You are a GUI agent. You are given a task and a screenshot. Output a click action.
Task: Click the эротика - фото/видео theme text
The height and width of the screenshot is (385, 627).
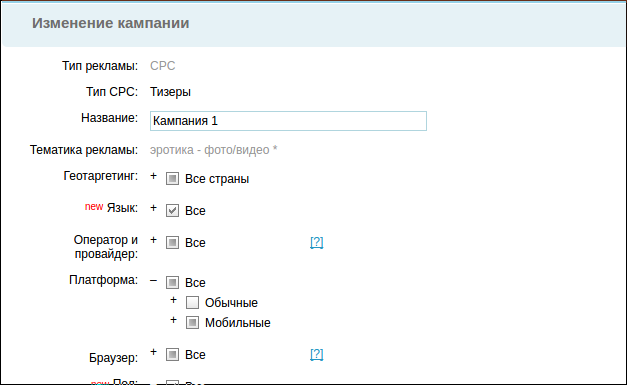(214, 150)
